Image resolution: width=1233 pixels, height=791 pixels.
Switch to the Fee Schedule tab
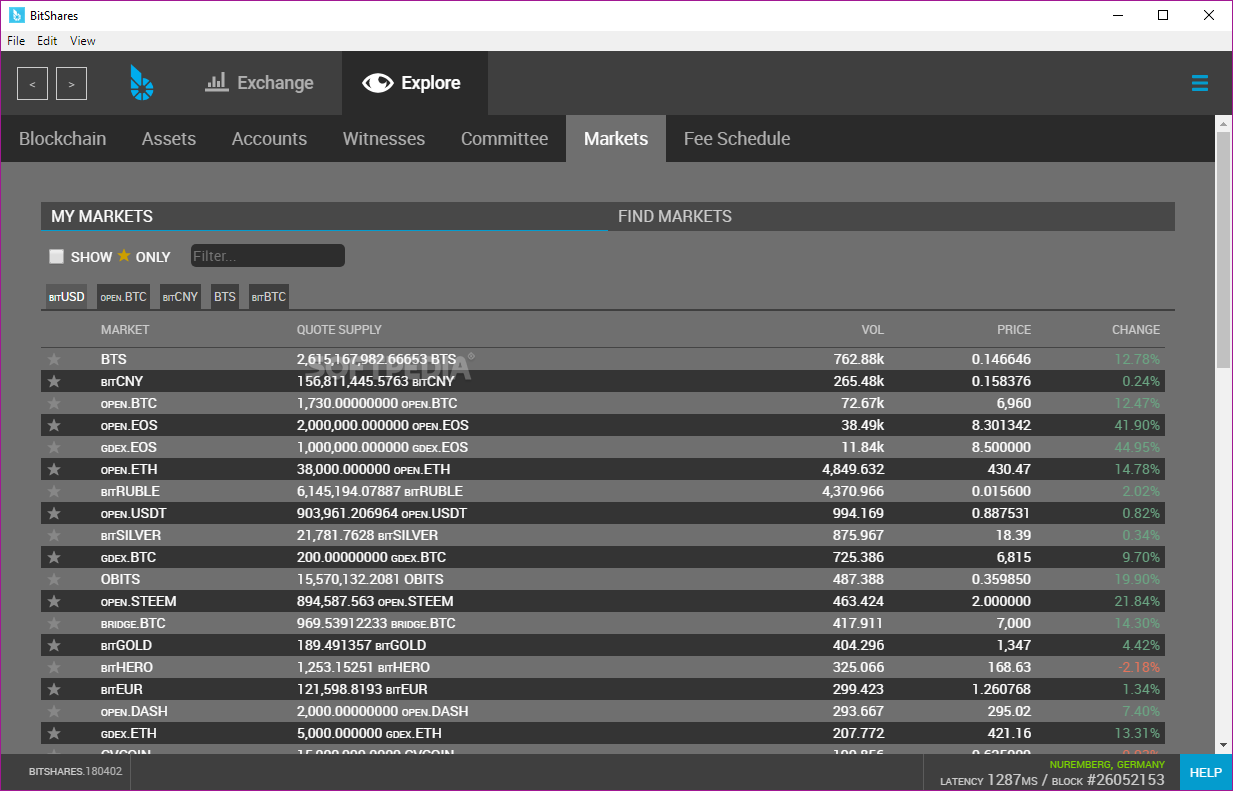[x=737, y=139]
